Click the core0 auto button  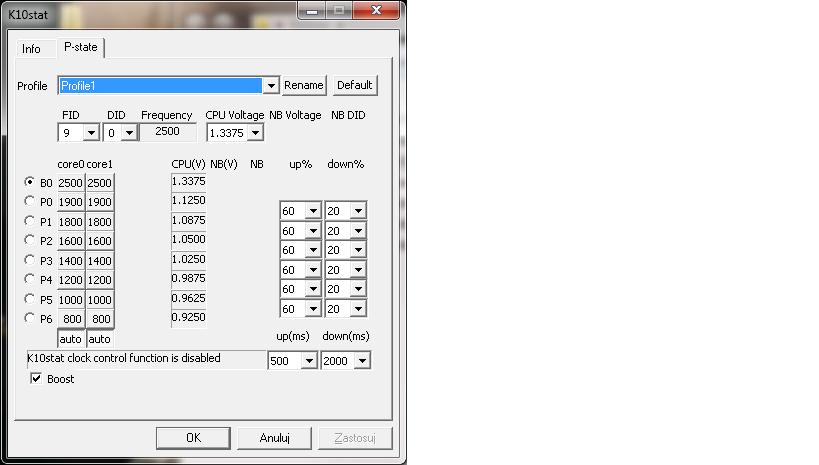pos(71,339)
